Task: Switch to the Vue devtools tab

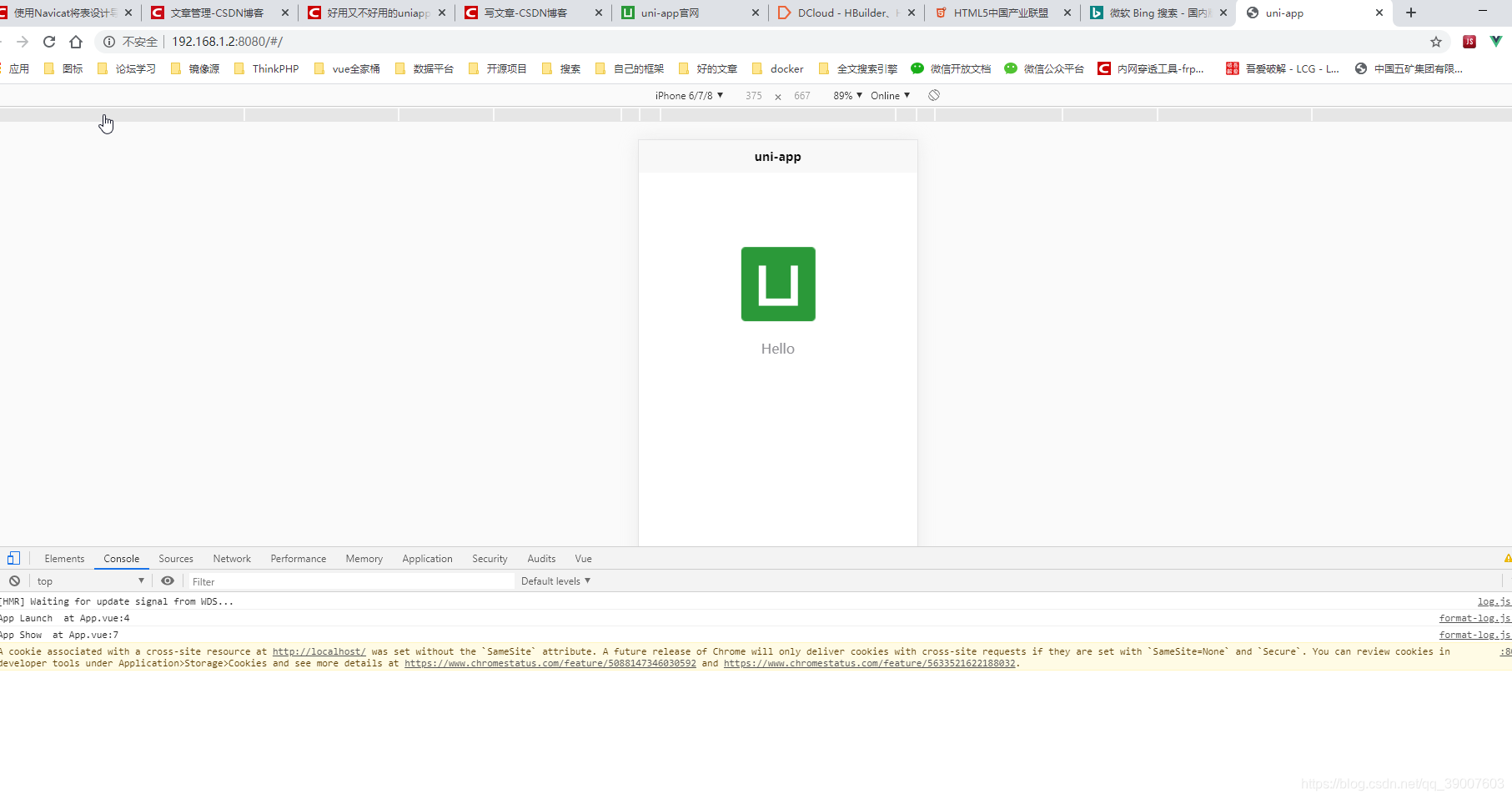Action: point(583,559)
